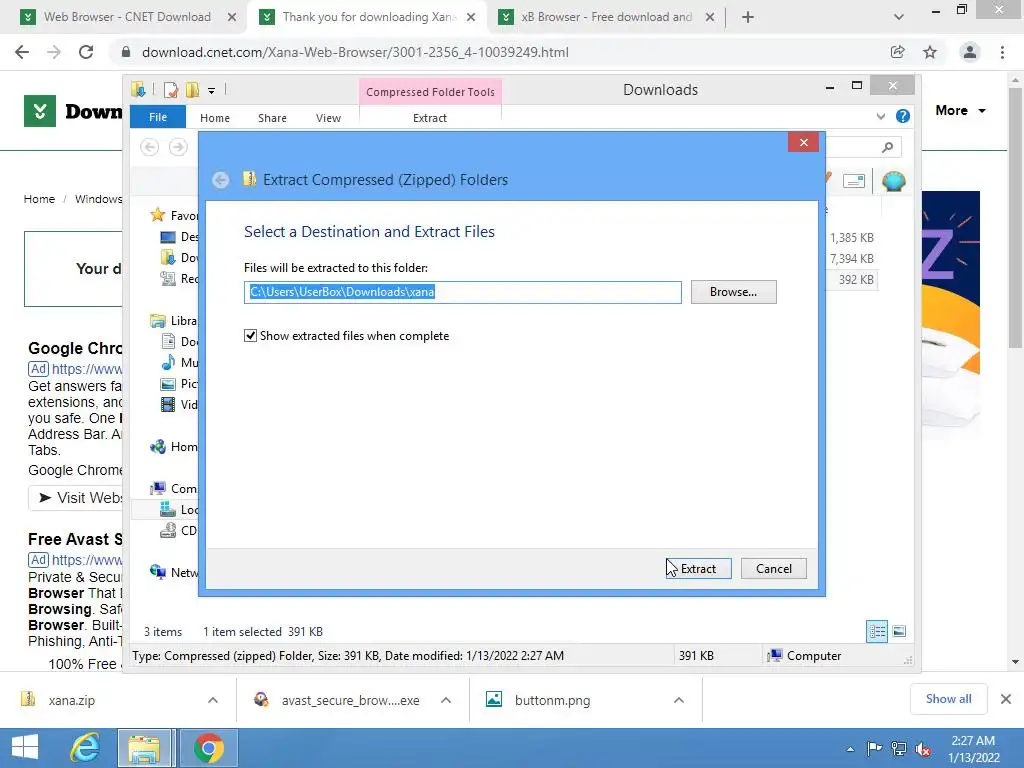Select Compressed Folder Tools tab
This screenshot has height=768, width=1024.
[x=430, y=92]
